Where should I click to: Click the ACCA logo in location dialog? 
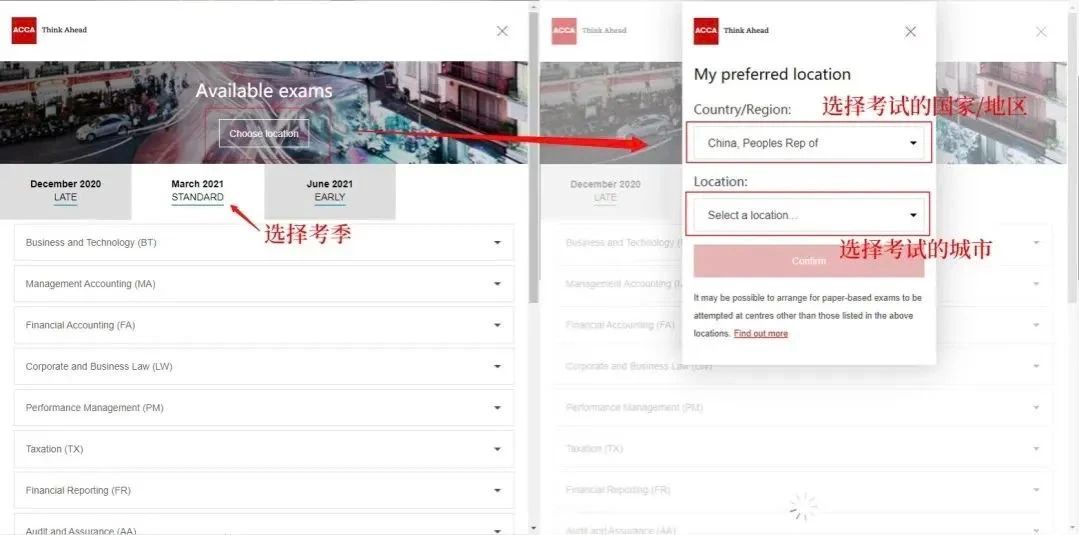point(706,31)
